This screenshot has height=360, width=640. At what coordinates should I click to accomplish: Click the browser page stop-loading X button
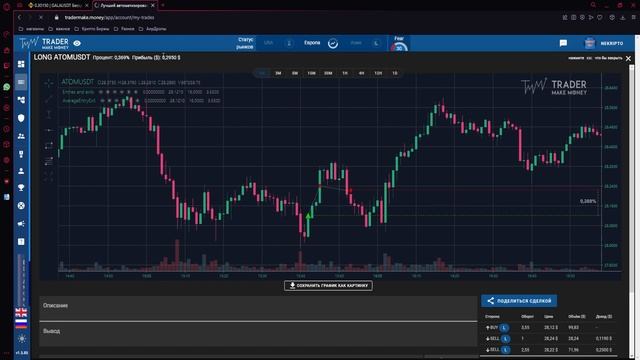pos(41,18)
